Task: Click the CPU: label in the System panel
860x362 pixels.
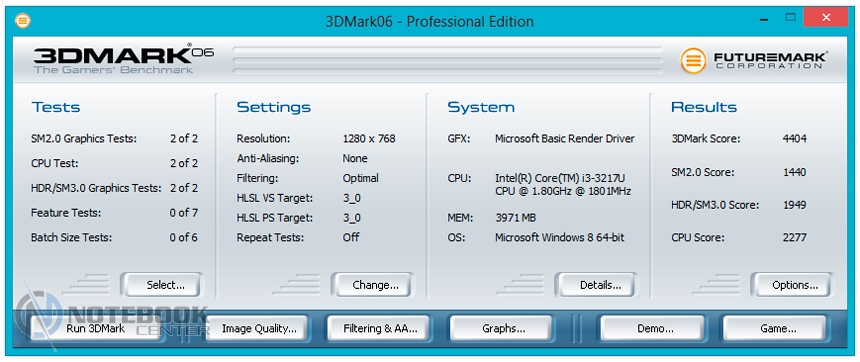Action: pos(459,178)
